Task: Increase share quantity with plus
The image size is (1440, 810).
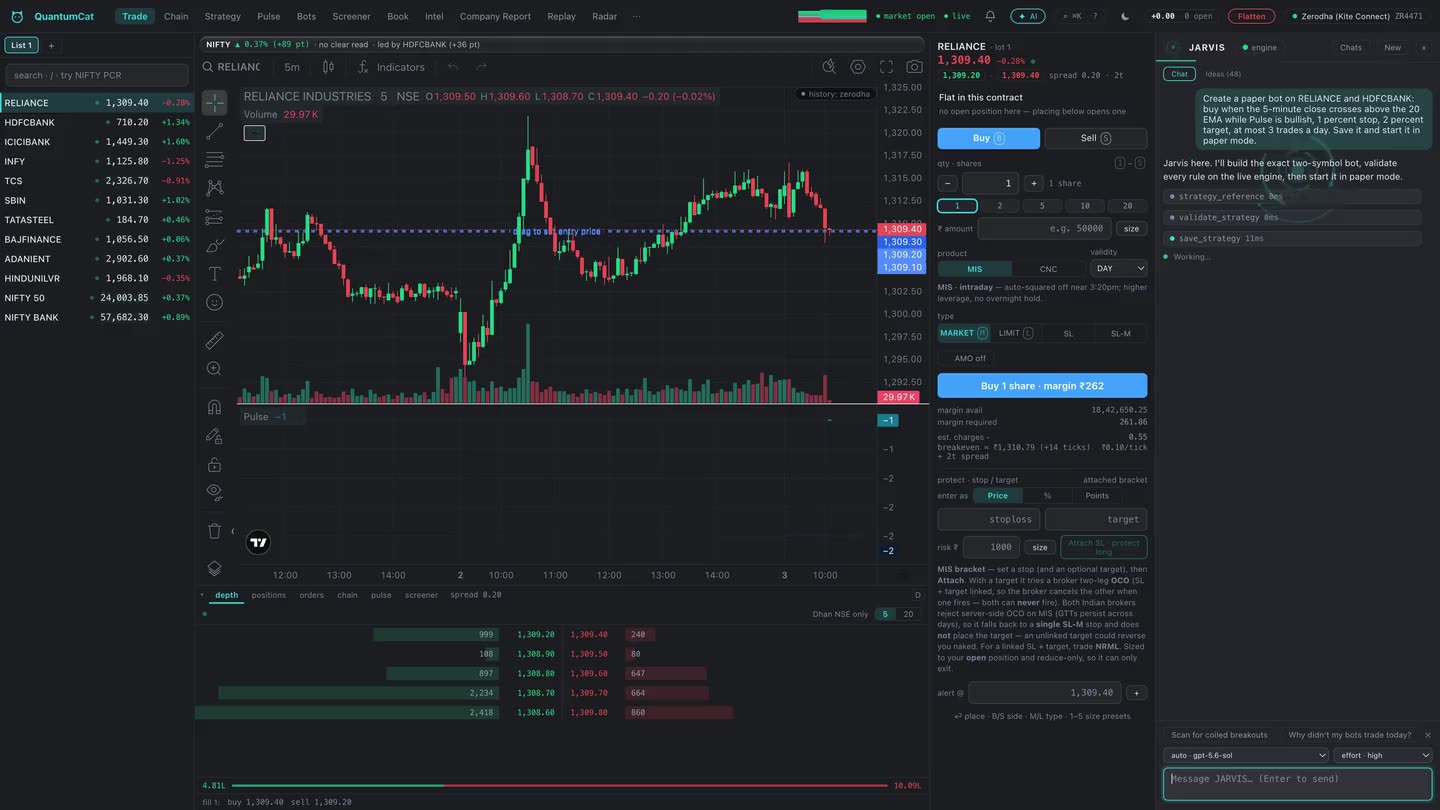Action: click(1034, 183)
